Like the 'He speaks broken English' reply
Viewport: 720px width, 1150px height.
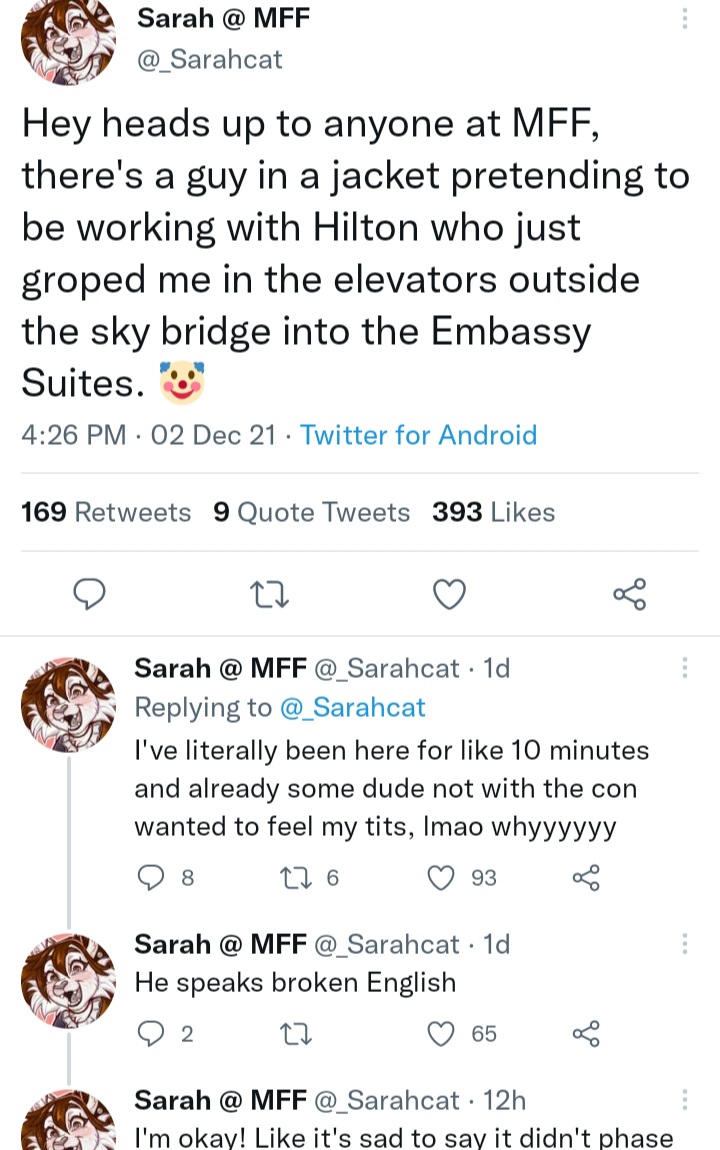pyautogui.click(x=441, y=1033)
